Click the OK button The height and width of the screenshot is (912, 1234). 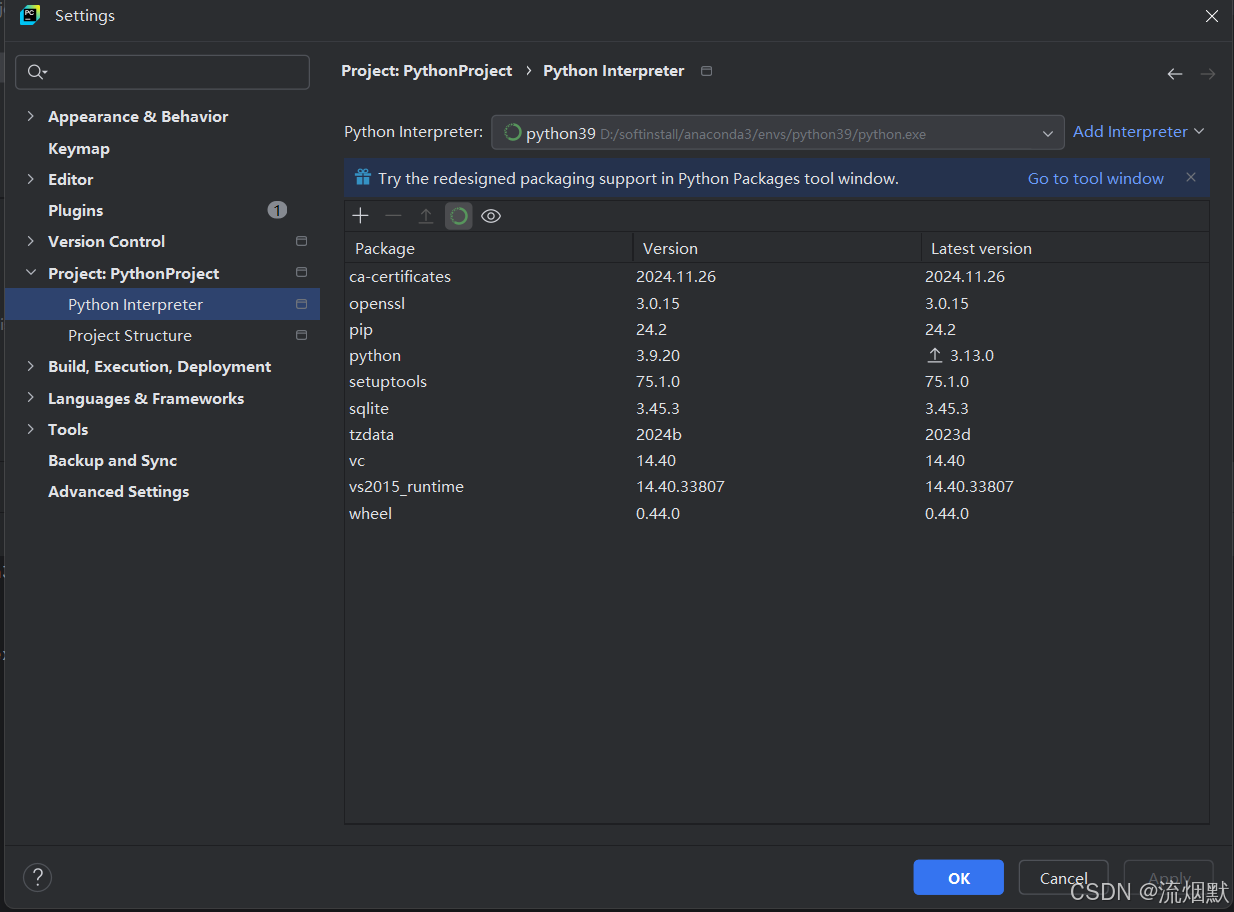[958, 877]
